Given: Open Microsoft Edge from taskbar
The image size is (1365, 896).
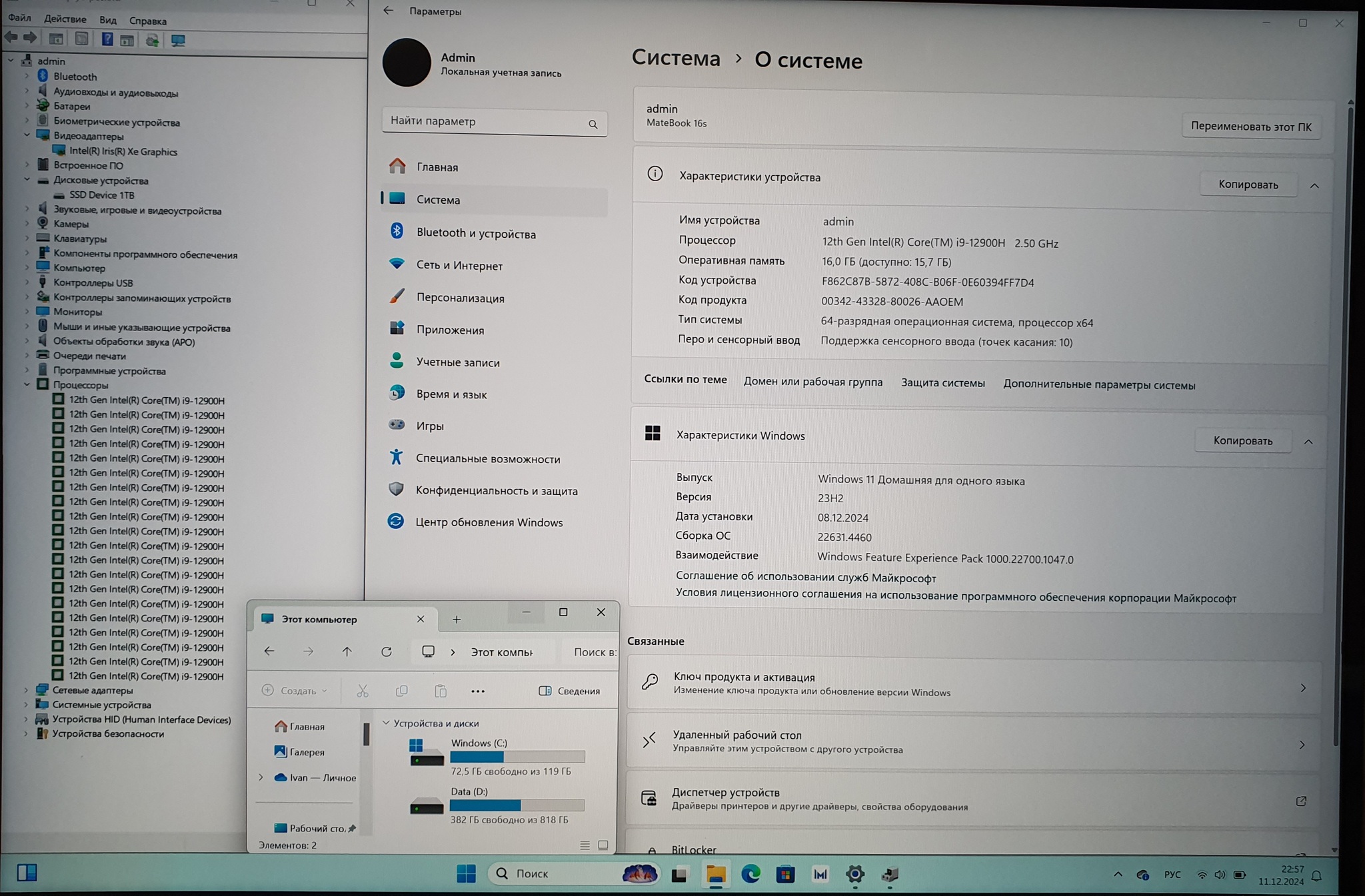Looking at the screenshot, I should pos(750,874).
